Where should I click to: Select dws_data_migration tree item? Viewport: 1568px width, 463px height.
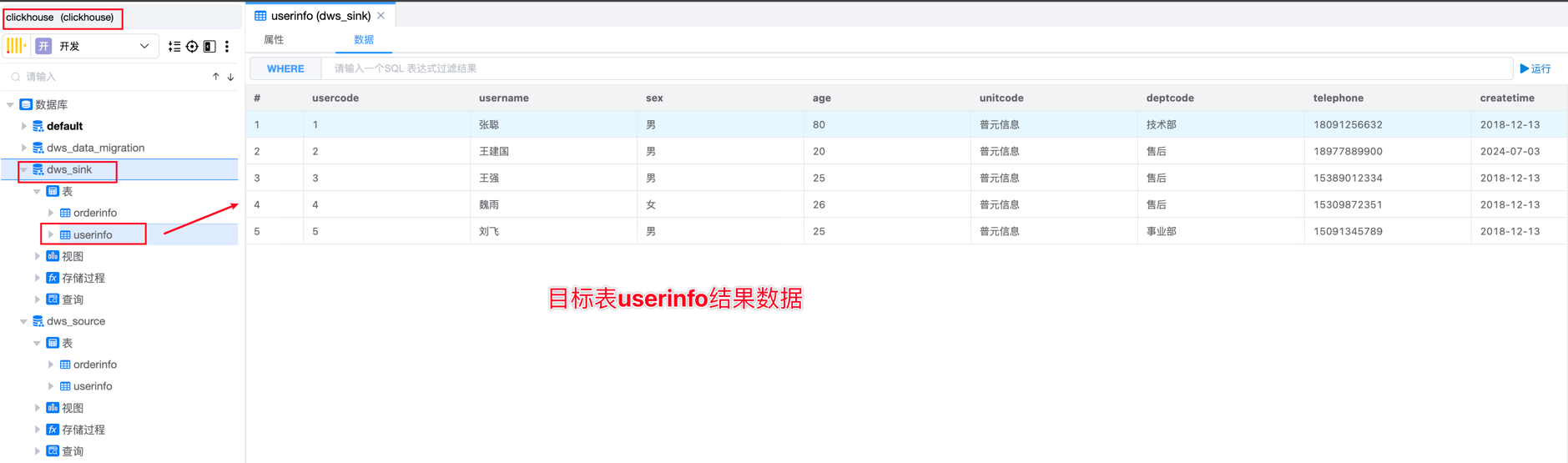(x=95, y=148)
